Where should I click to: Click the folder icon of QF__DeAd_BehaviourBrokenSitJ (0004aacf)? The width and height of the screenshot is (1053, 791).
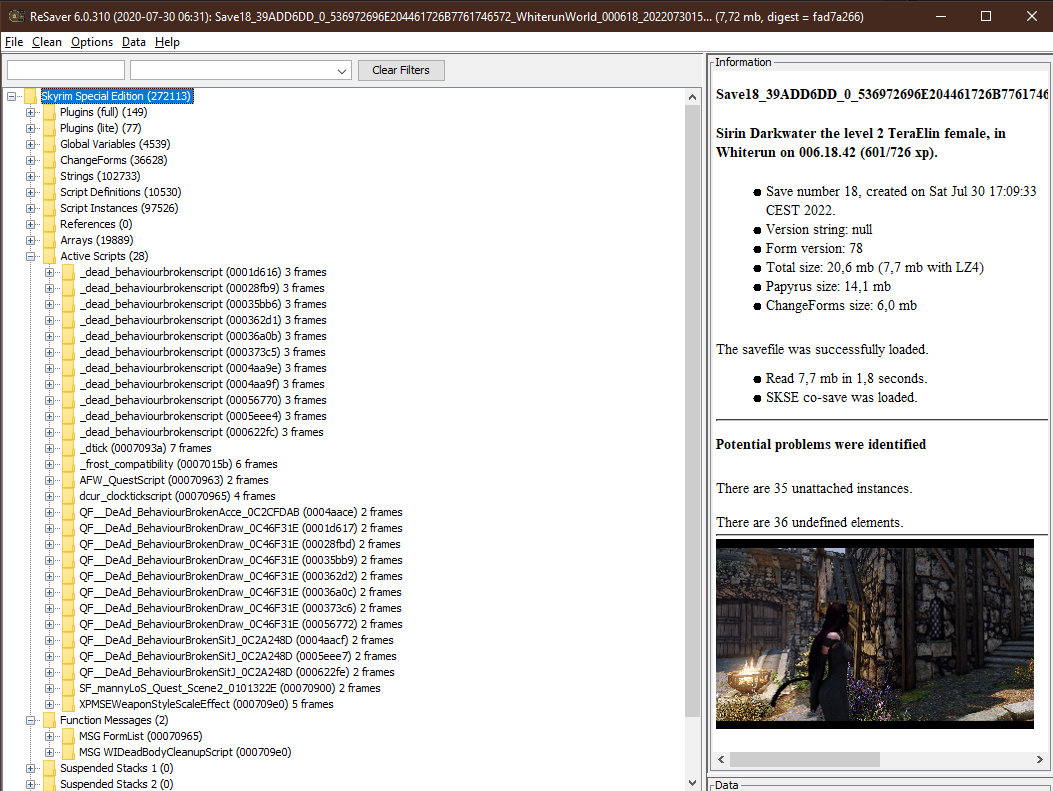(x=68, y=640)
